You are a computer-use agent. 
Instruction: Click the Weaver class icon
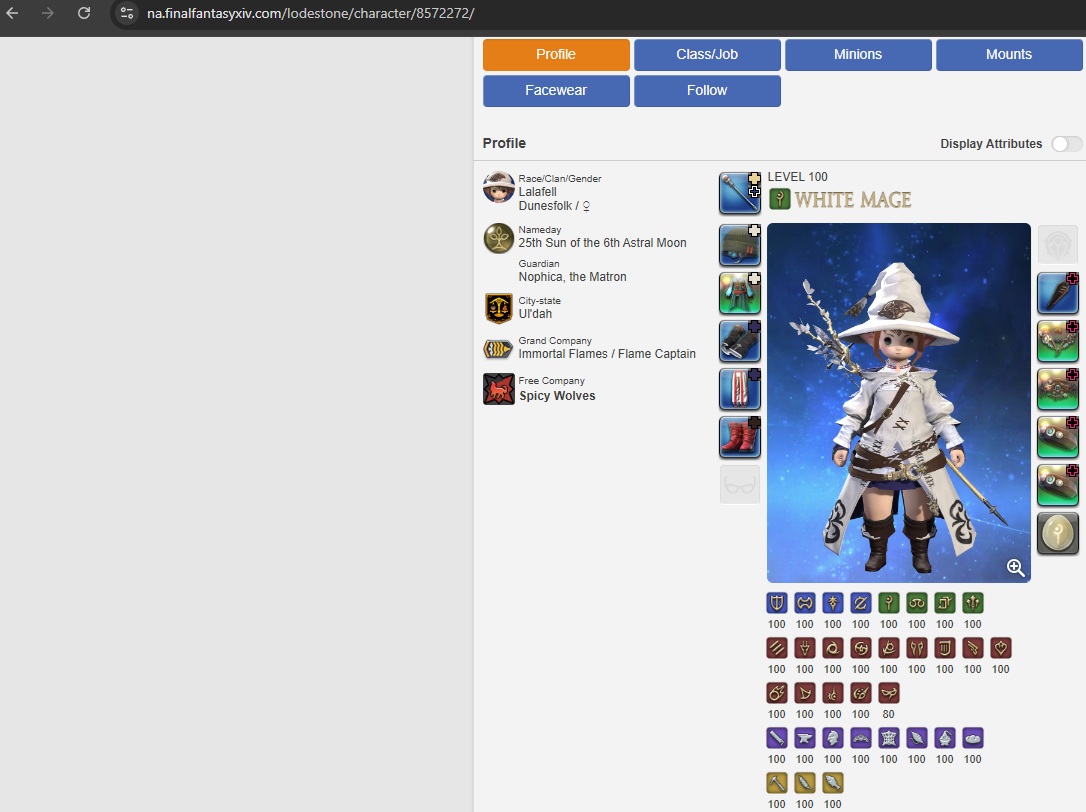point(917,739)
